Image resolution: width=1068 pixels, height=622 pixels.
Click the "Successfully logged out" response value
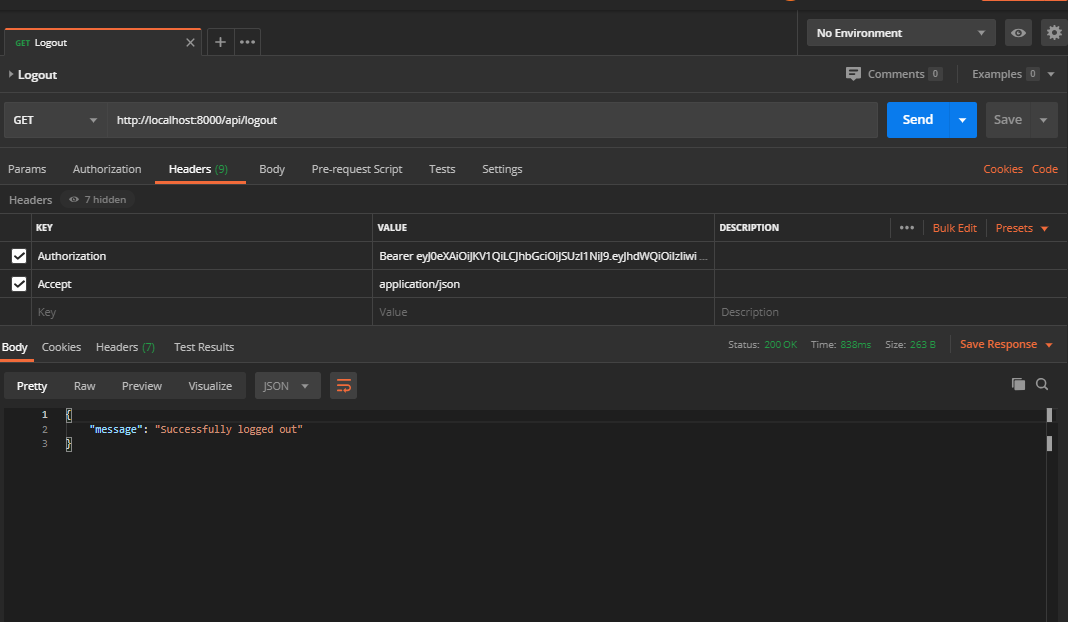(x=229, y=429)
